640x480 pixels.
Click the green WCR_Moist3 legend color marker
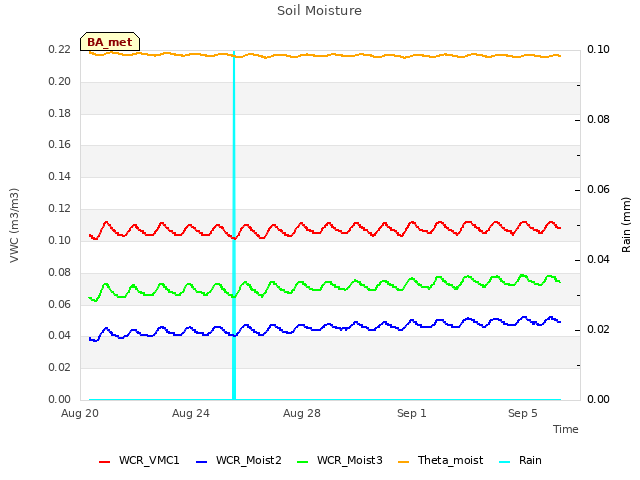coord(302,462)
